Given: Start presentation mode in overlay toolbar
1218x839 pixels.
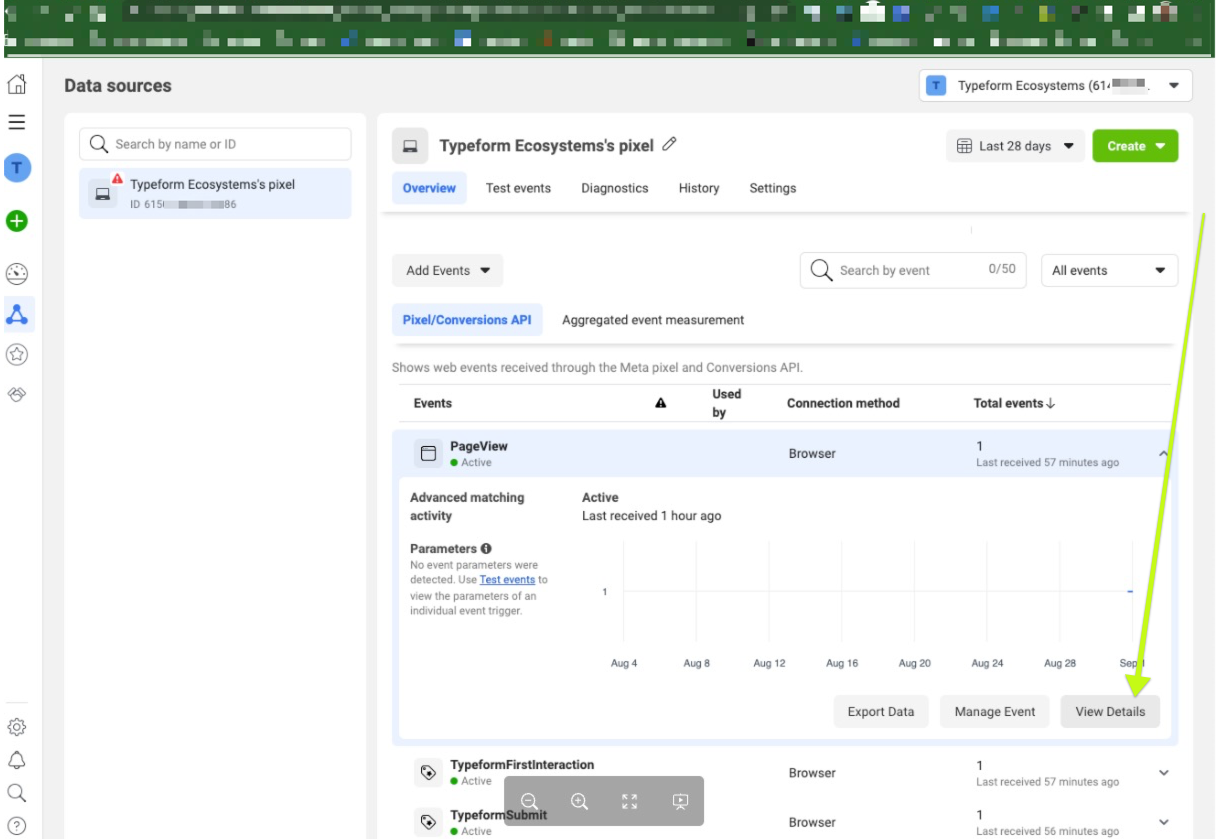Looking at the screenshot, I should pyautogui.click(x=680, y=801).
